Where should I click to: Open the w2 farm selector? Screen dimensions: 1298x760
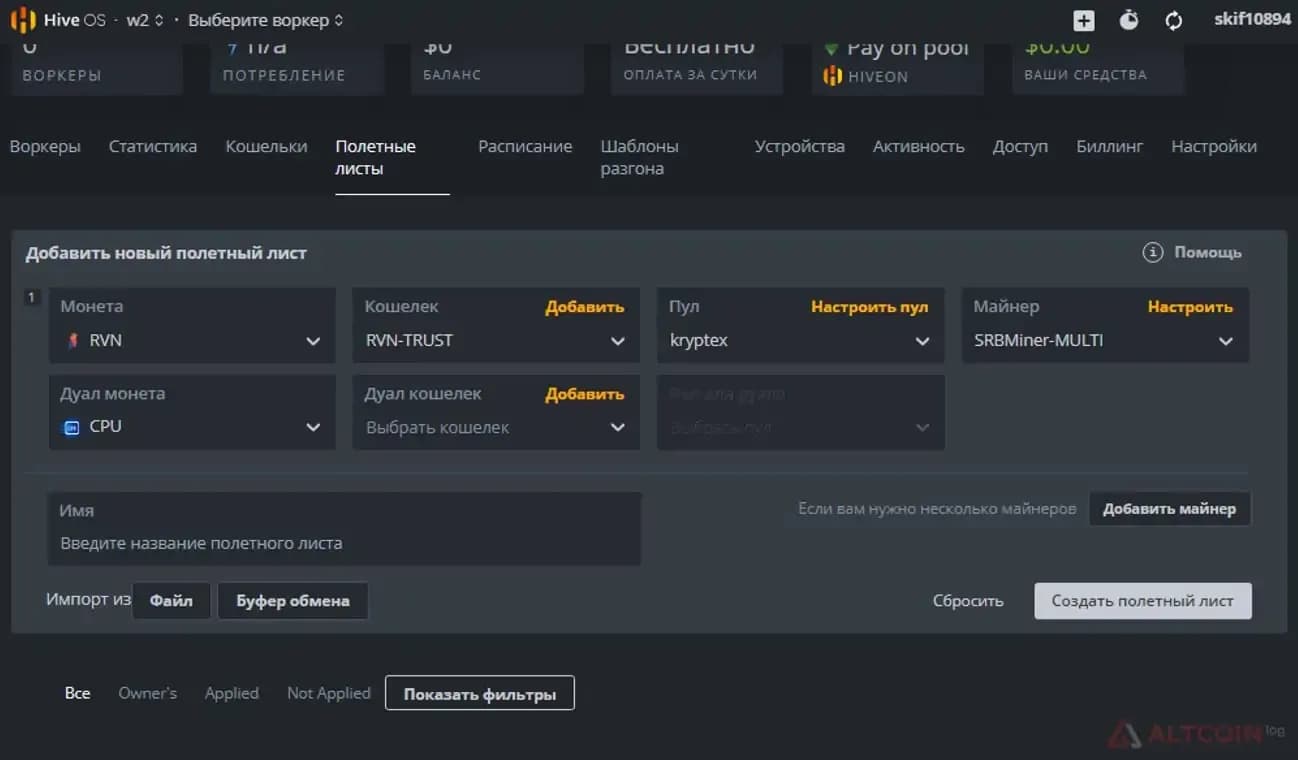[x=145, y=20]
